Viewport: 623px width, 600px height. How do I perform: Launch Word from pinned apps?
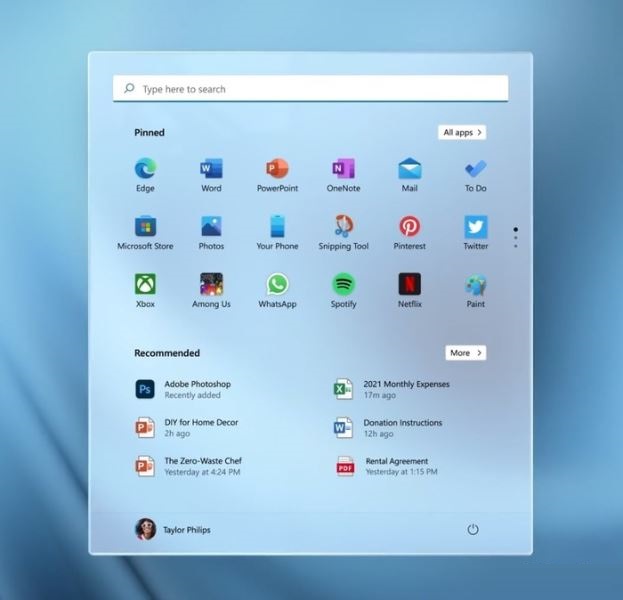[x=211, y=175]
